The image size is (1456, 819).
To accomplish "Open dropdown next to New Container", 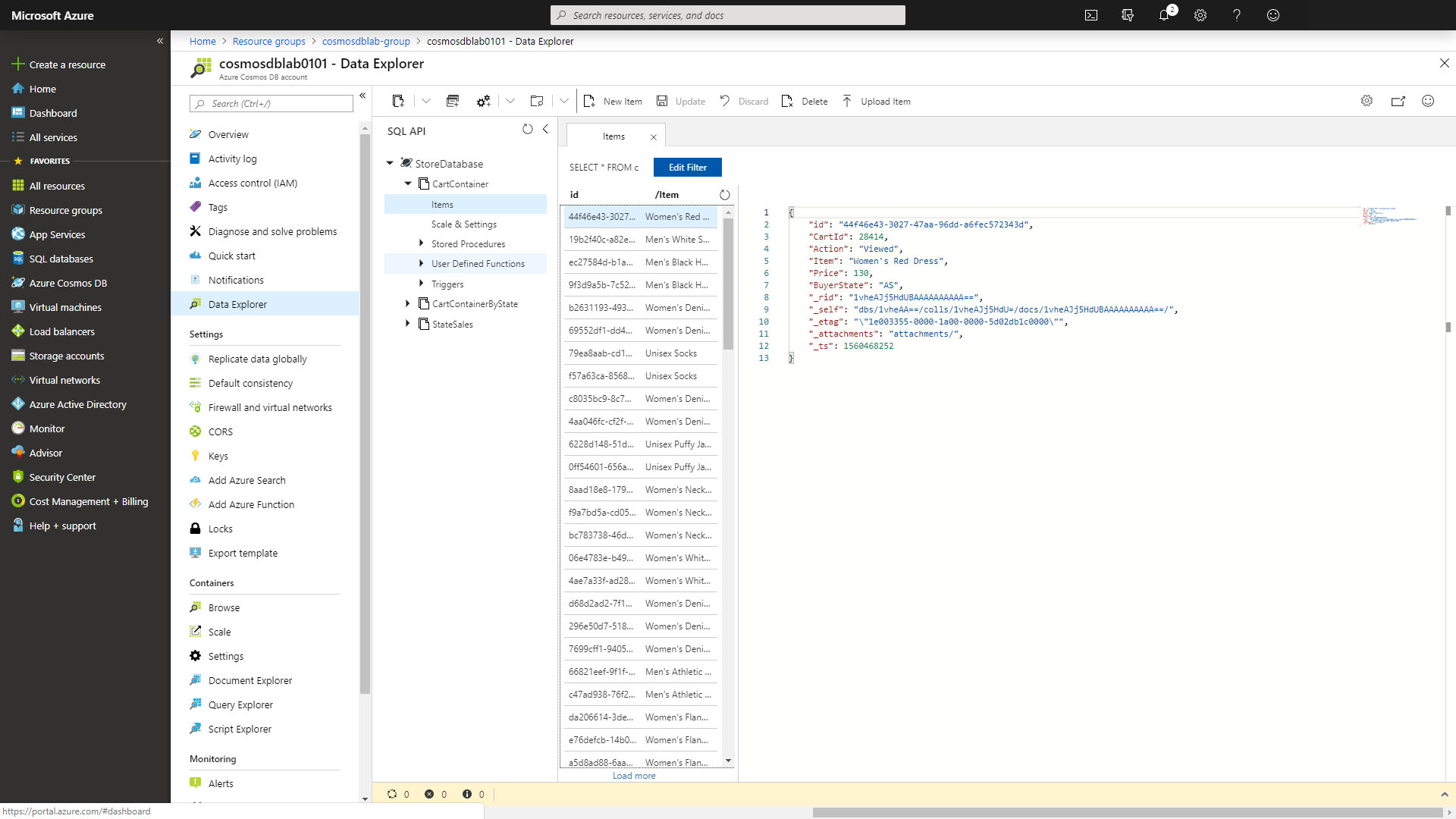I will point(426,101).
